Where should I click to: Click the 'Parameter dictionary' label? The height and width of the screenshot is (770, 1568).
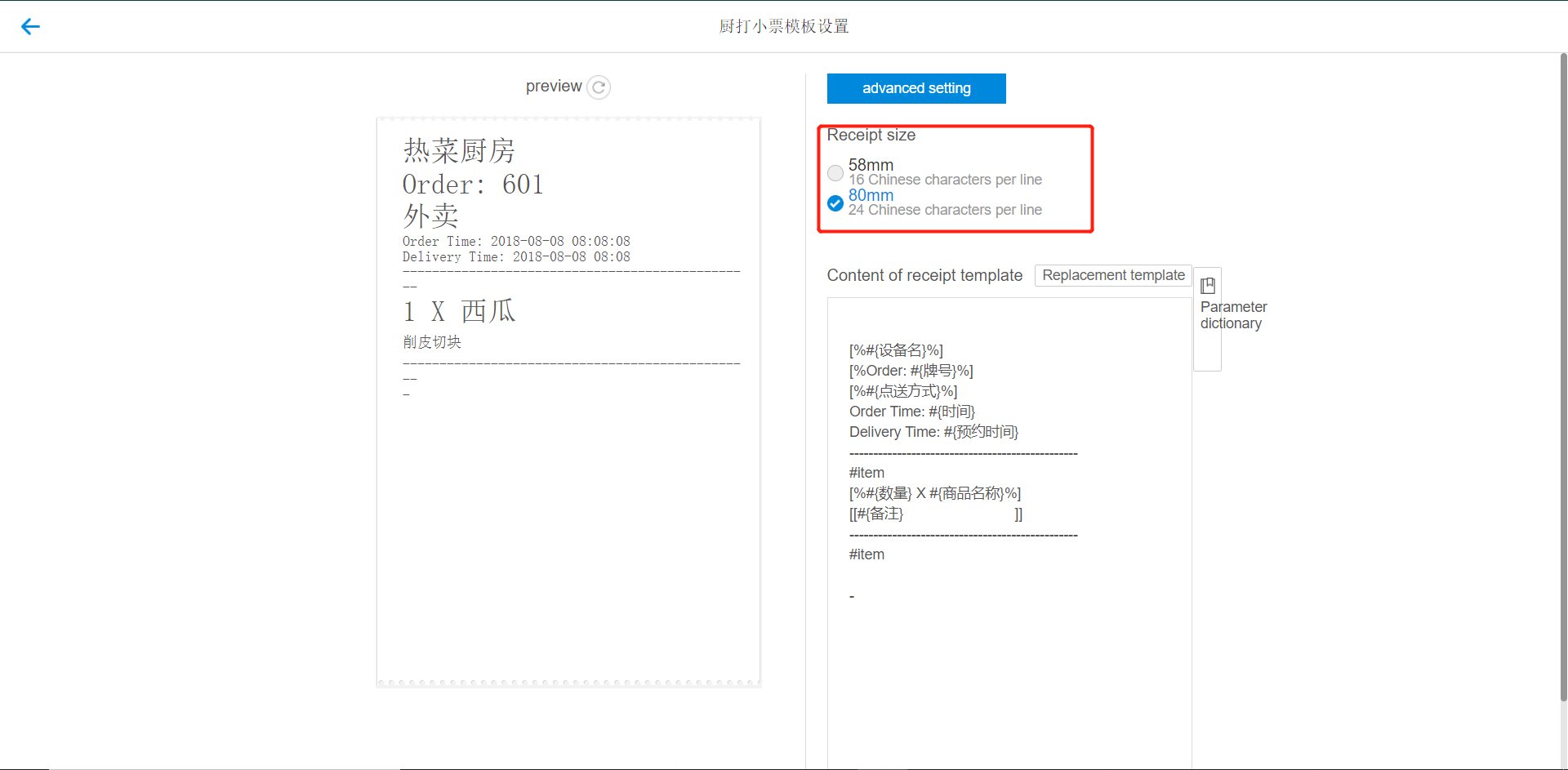click(1233, 315)
